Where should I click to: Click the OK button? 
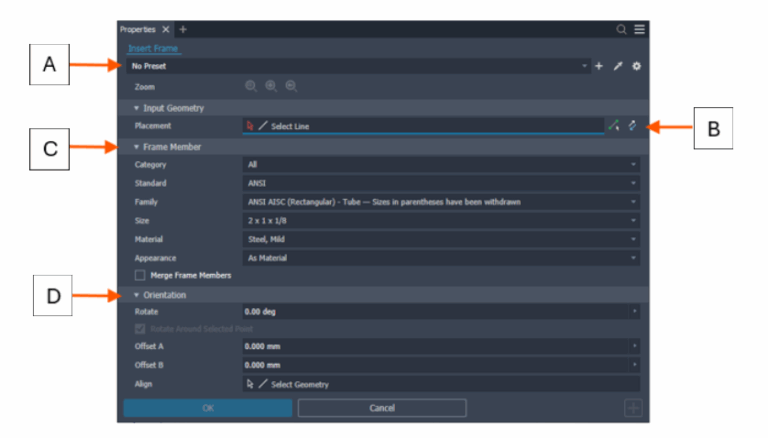coord(208,408)
